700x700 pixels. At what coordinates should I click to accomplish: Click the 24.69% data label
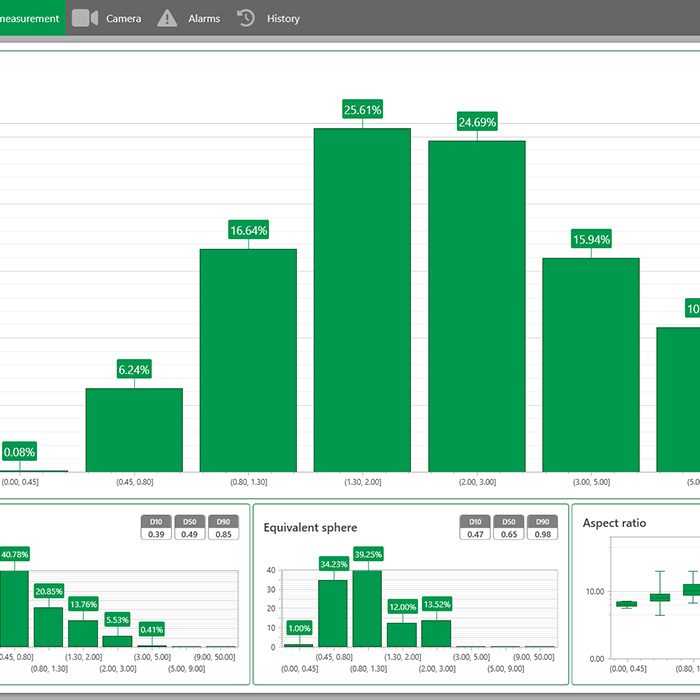(x=477, y=122)
